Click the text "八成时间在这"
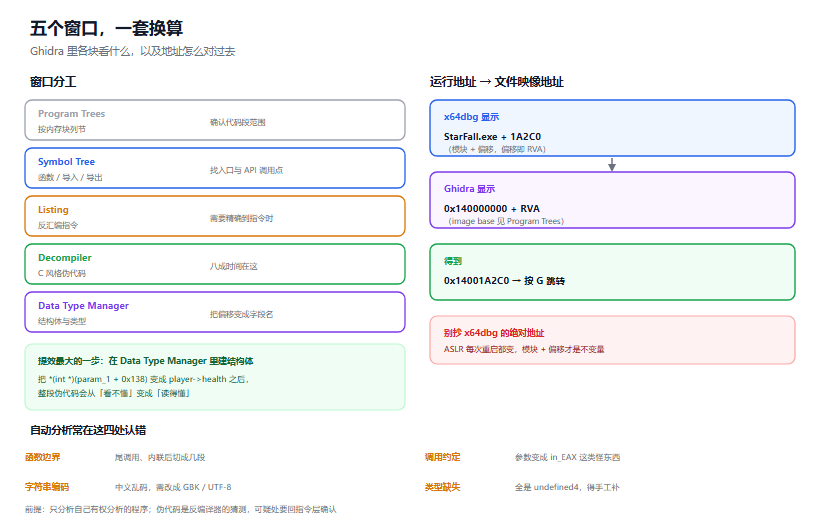Screen dimensions: 820x520 tap(233, 267)
